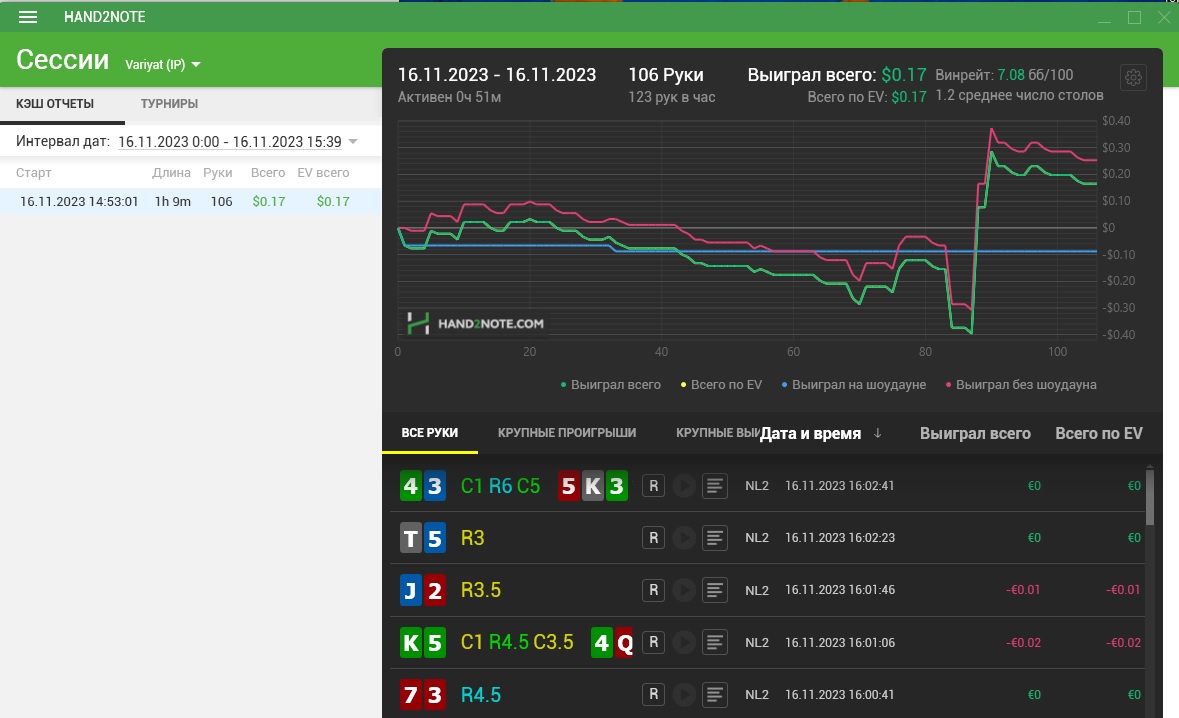Play replay for hand T 5

(x=684, y=538)
